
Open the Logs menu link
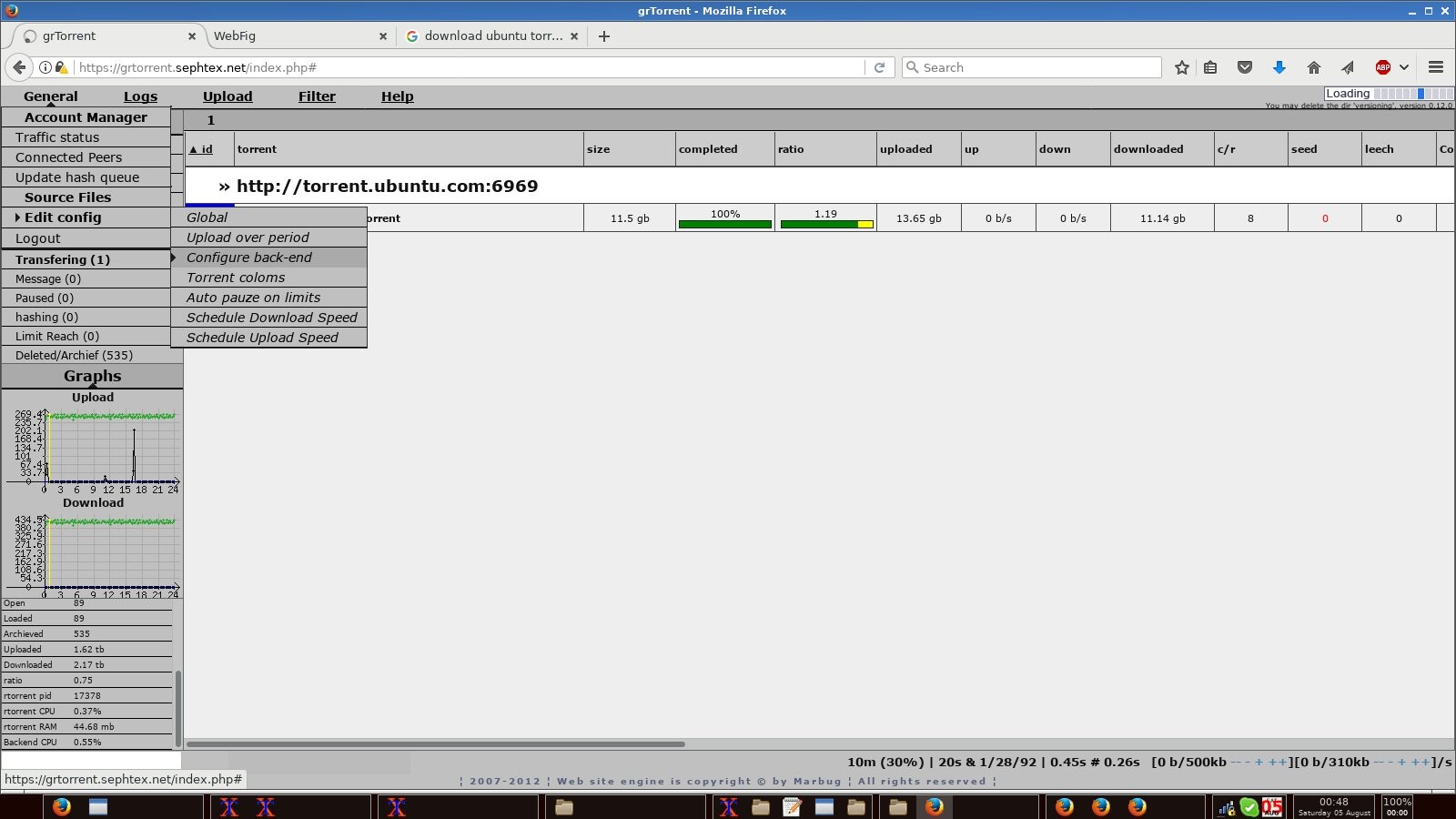(140, 96)
